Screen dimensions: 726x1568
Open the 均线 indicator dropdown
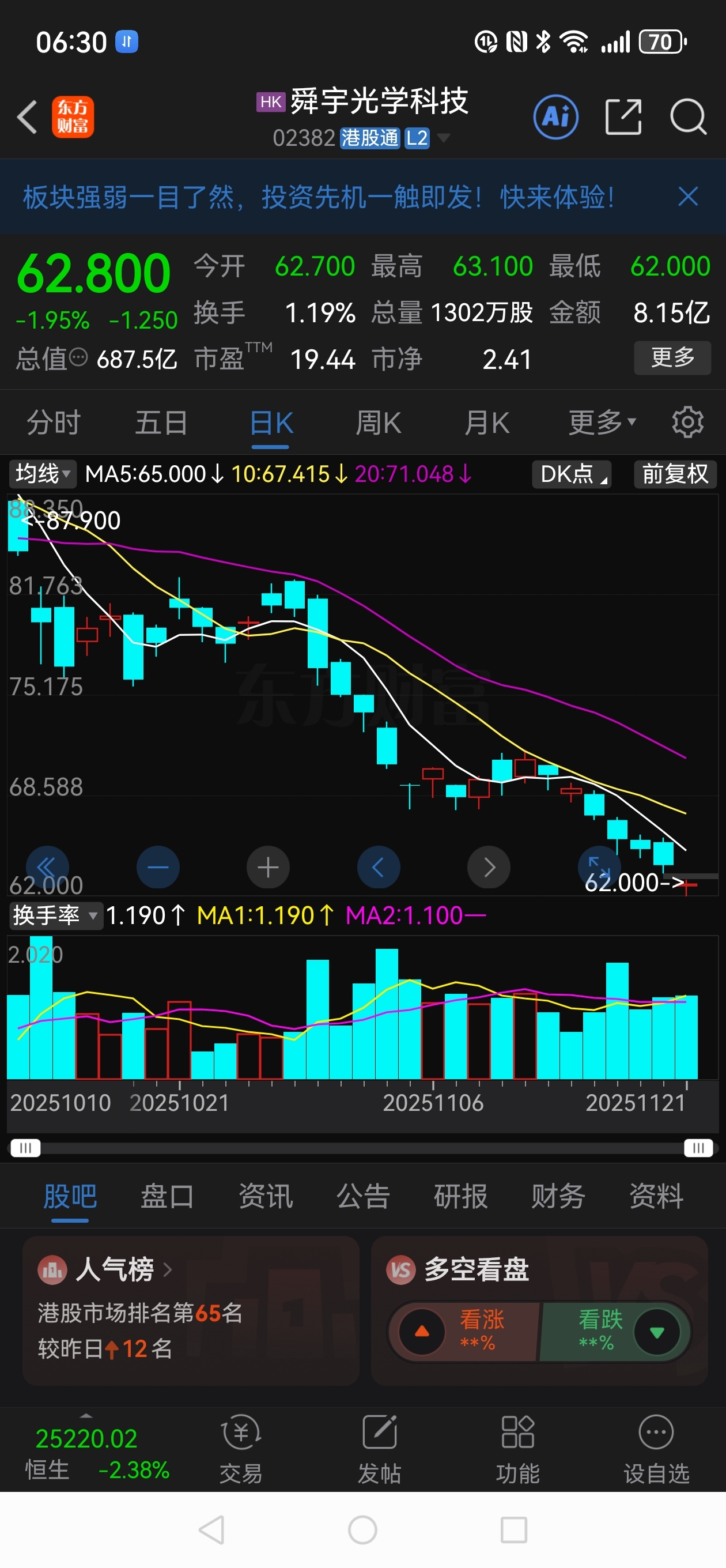coord(43,473)
